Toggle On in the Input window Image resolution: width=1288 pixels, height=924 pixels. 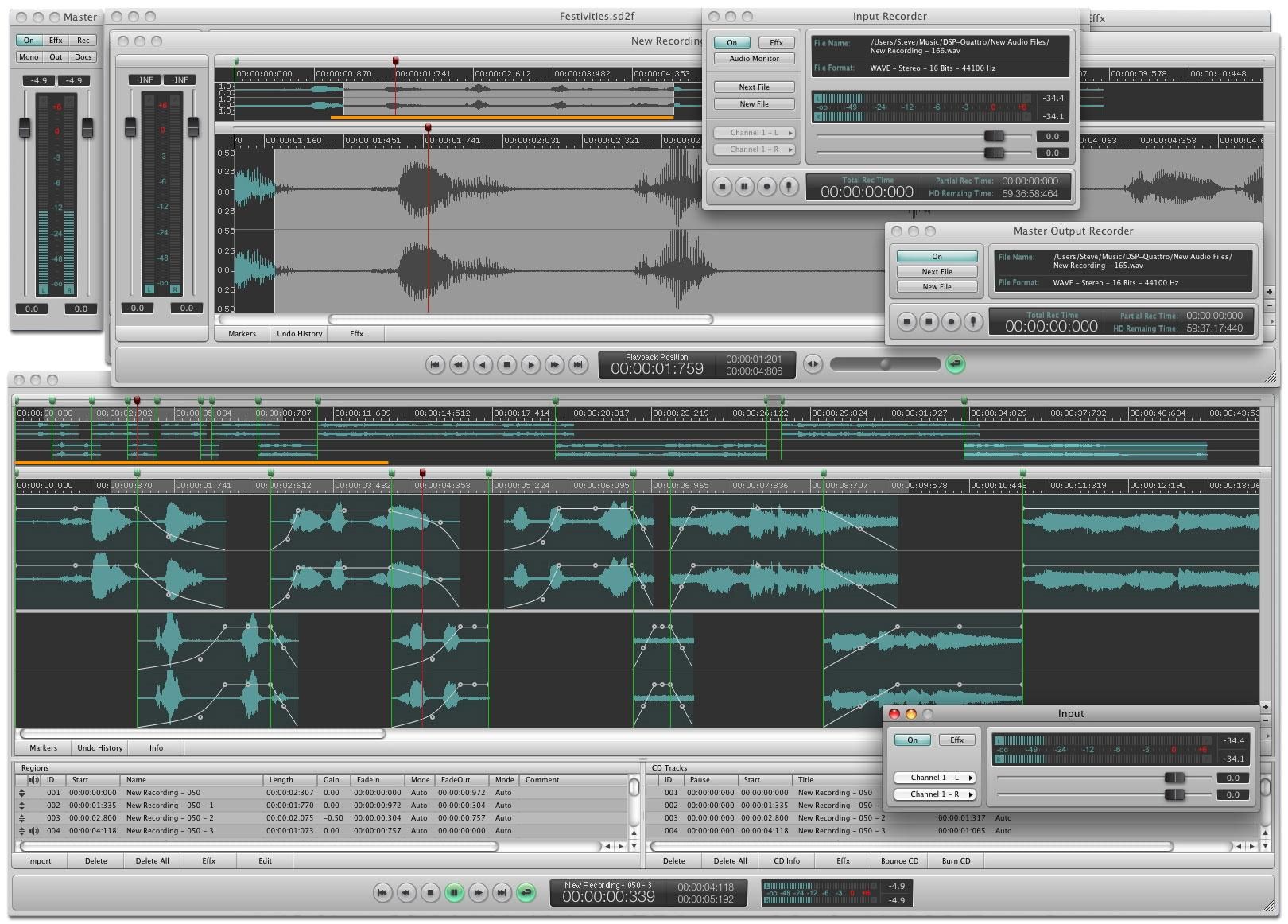912,740
